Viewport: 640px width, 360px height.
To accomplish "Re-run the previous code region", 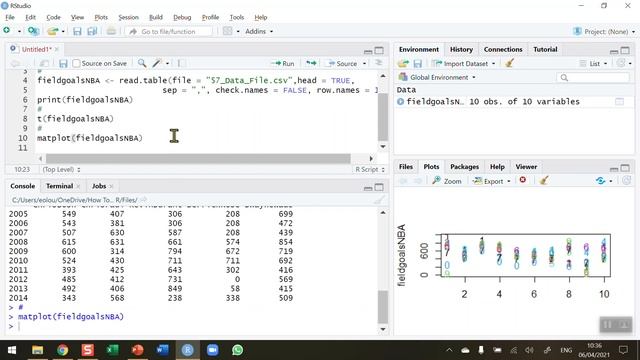I will 311,63.
